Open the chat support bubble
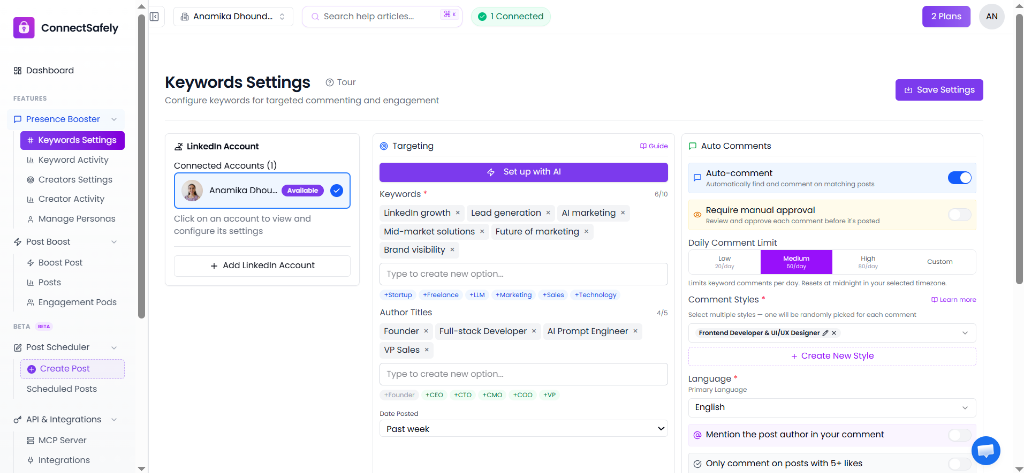 coord(986,450)
